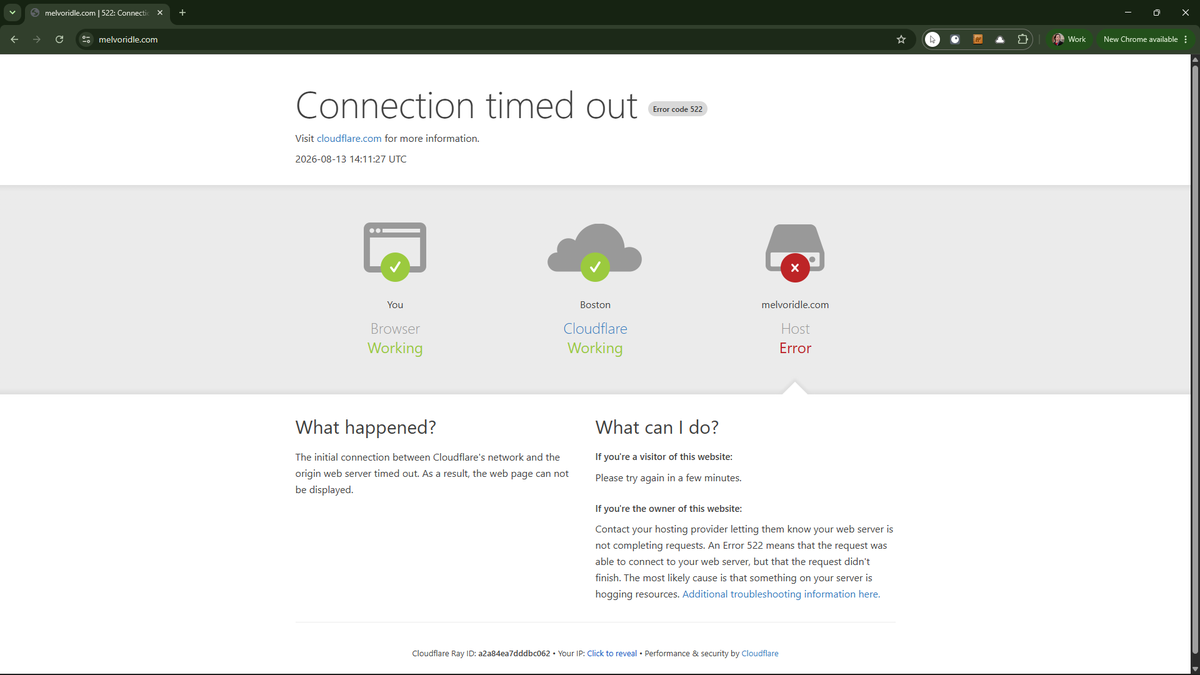Open the round clock-like extension icon

(x=955, y=39)
